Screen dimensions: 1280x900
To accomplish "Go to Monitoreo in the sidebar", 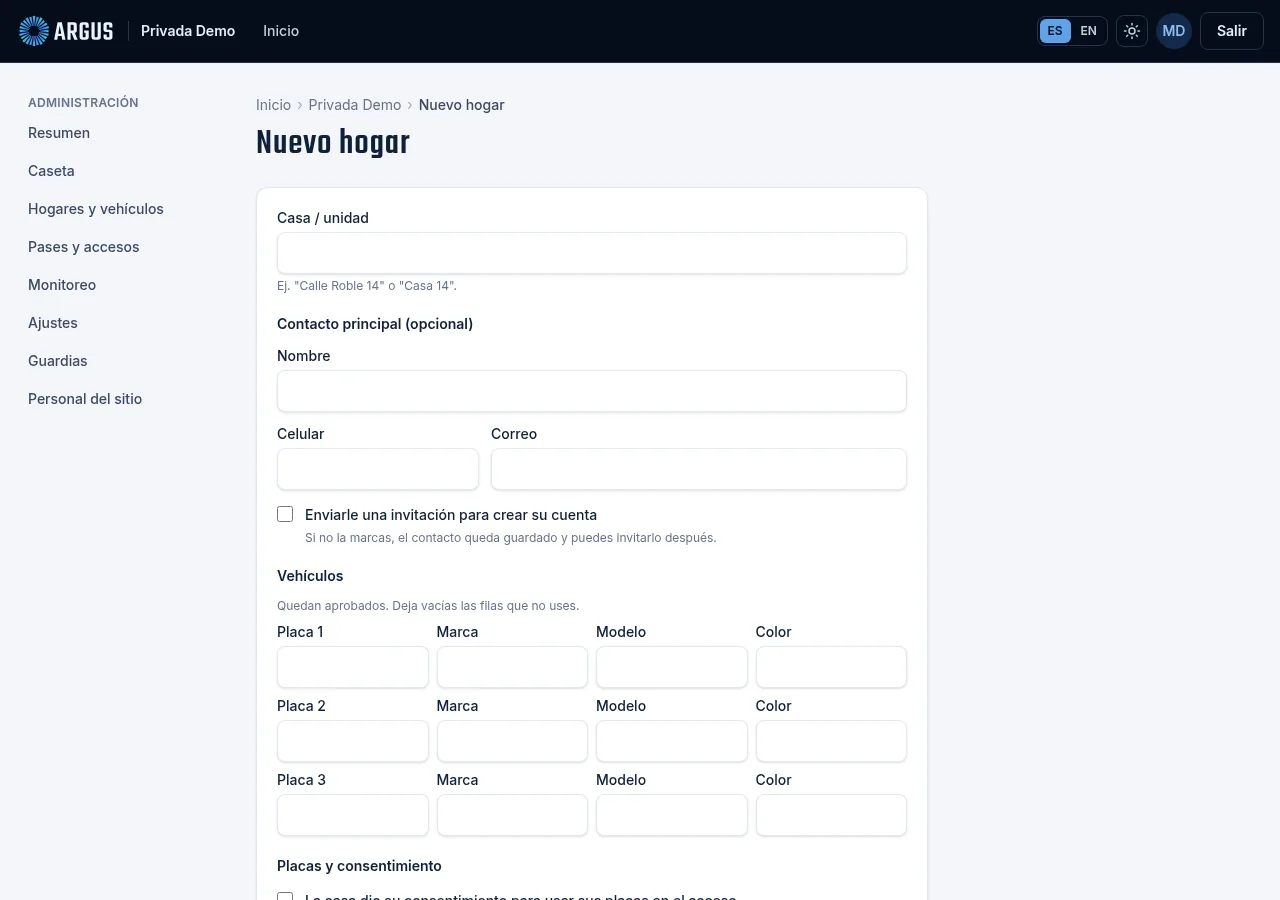I will 62,285.
